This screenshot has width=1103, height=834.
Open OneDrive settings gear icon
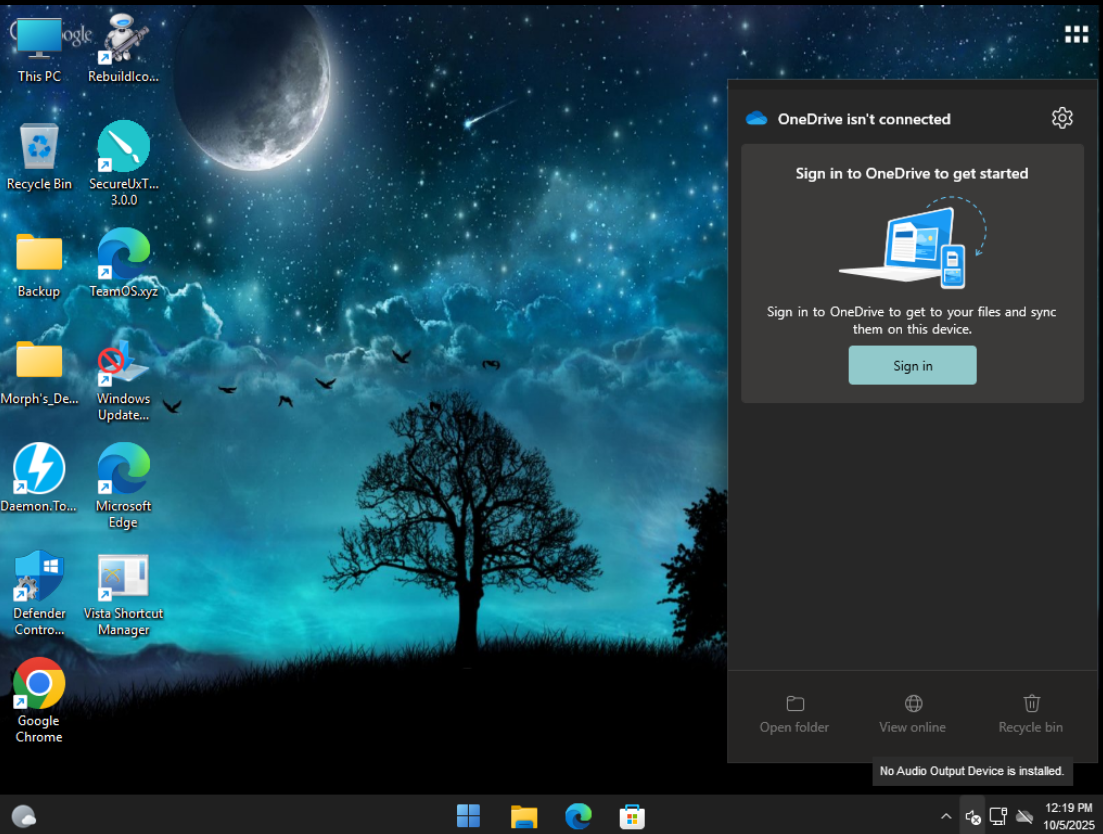pyautogui.click(x=1062, y=118)
